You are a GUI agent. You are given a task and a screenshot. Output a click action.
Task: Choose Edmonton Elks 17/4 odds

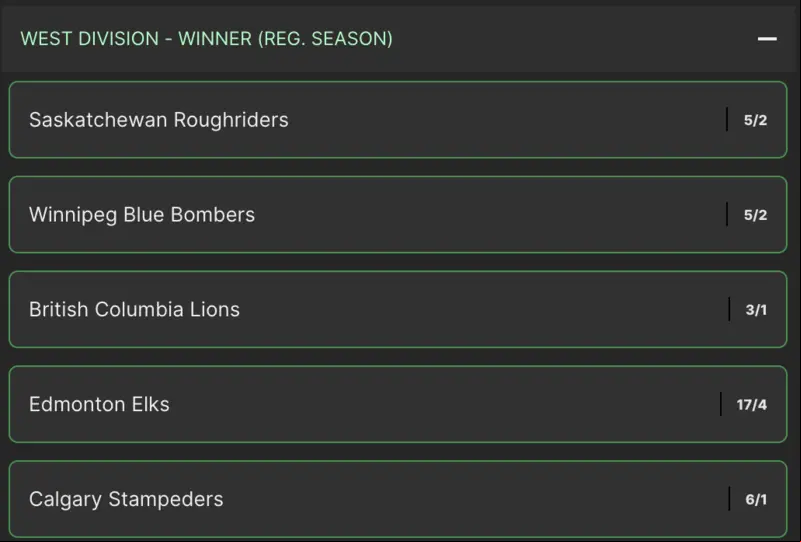[751, 405]
